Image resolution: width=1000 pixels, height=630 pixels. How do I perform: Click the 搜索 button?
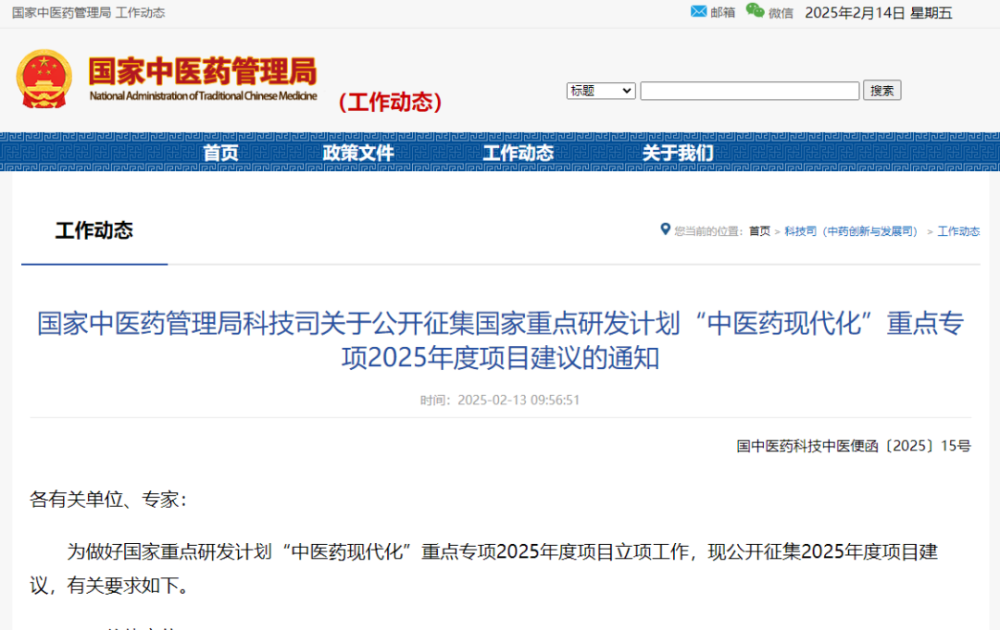pos(882,91)
